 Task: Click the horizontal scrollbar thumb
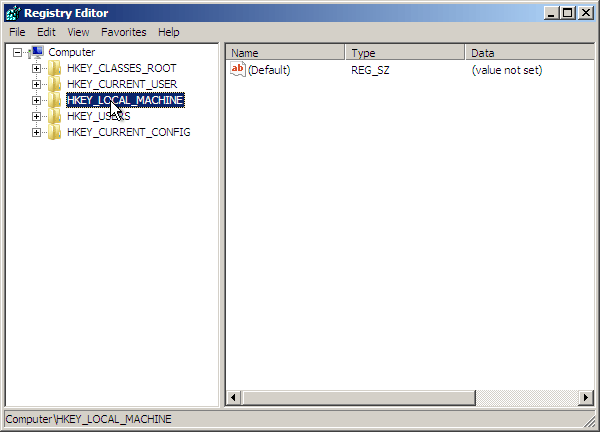pyautogui.click(x=359, y=398)
